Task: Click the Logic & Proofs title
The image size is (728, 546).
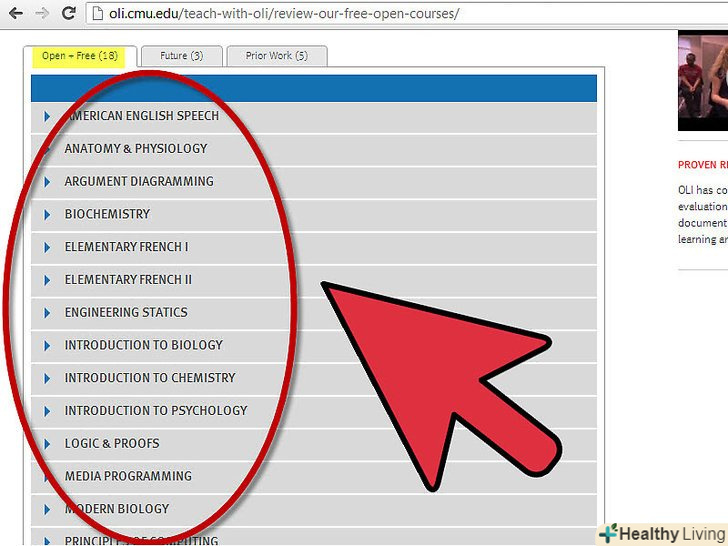Action: (112, 443)
